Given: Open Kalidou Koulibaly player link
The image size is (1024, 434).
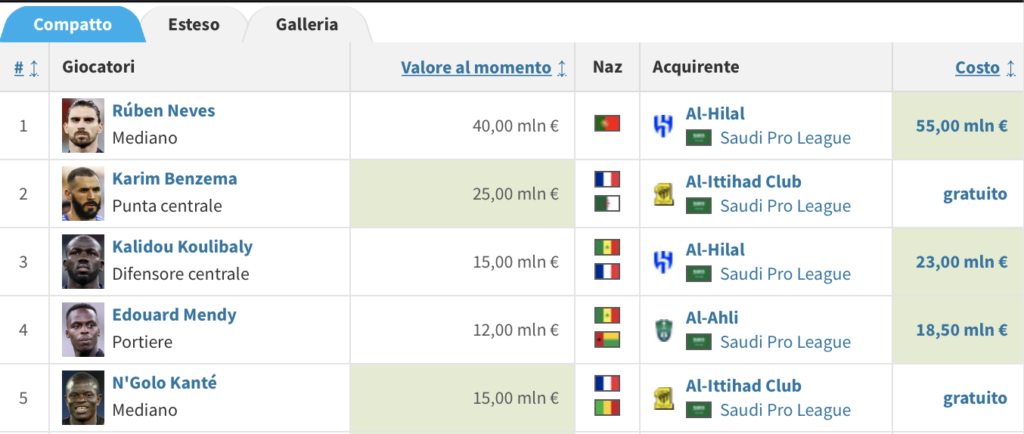Looking at the screenshot, I should 182,247.
